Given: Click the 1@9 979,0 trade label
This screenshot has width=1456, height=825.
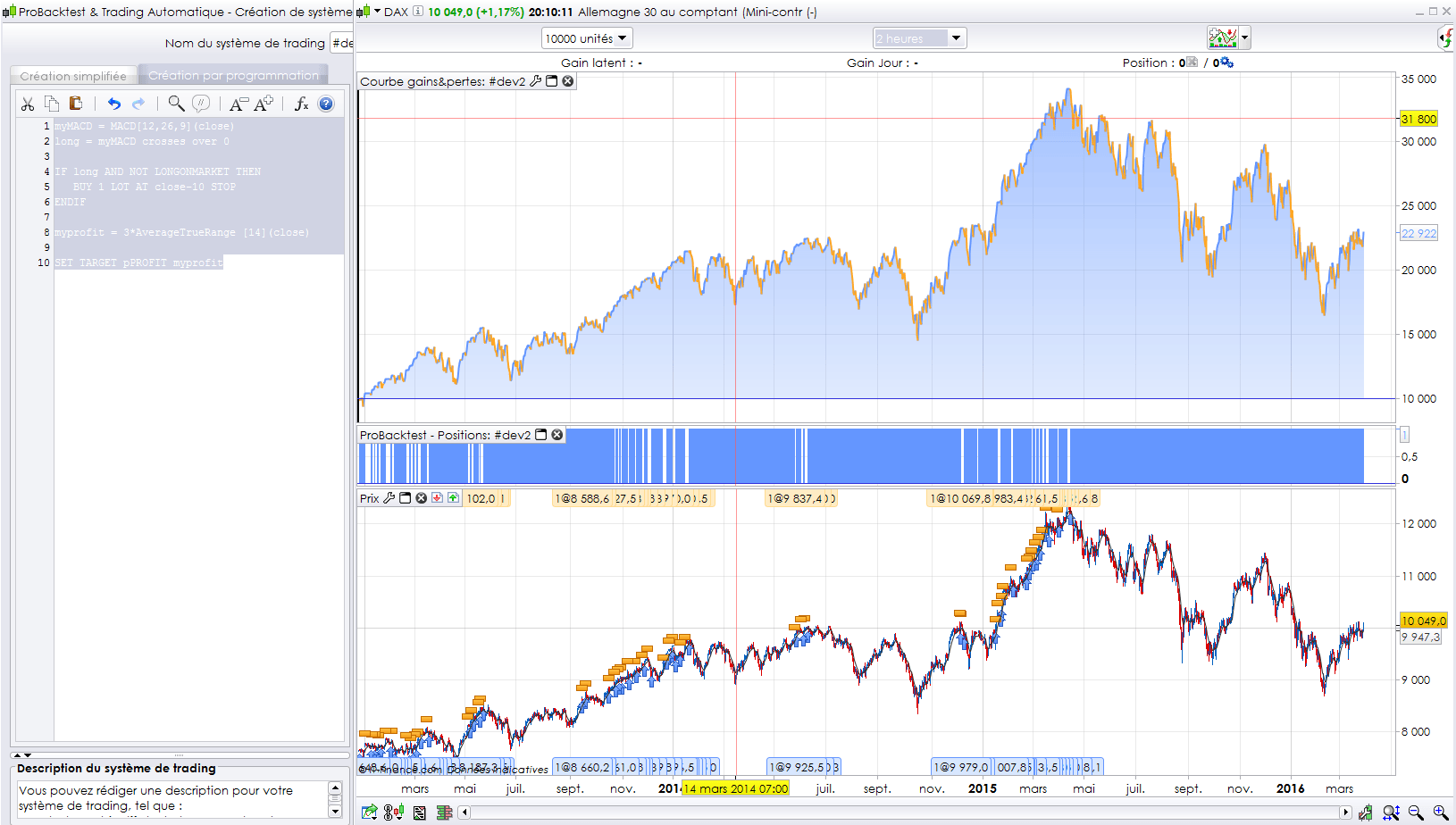Looking at the screenshot, I should click(x=961, y=767).
